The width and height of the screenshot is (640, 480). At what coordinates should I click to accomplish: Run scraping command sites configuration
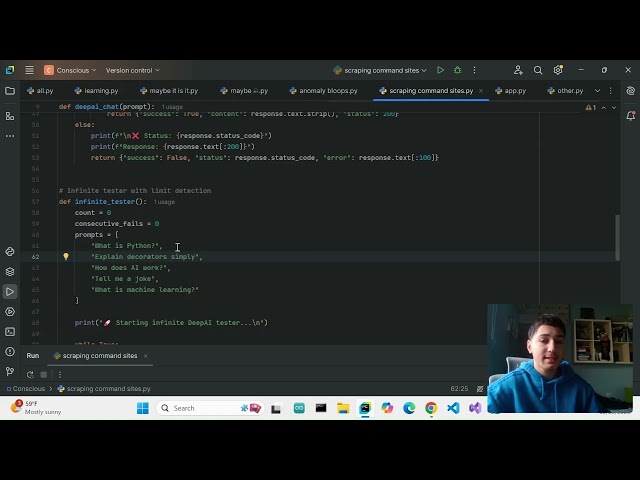coord(440,70)
